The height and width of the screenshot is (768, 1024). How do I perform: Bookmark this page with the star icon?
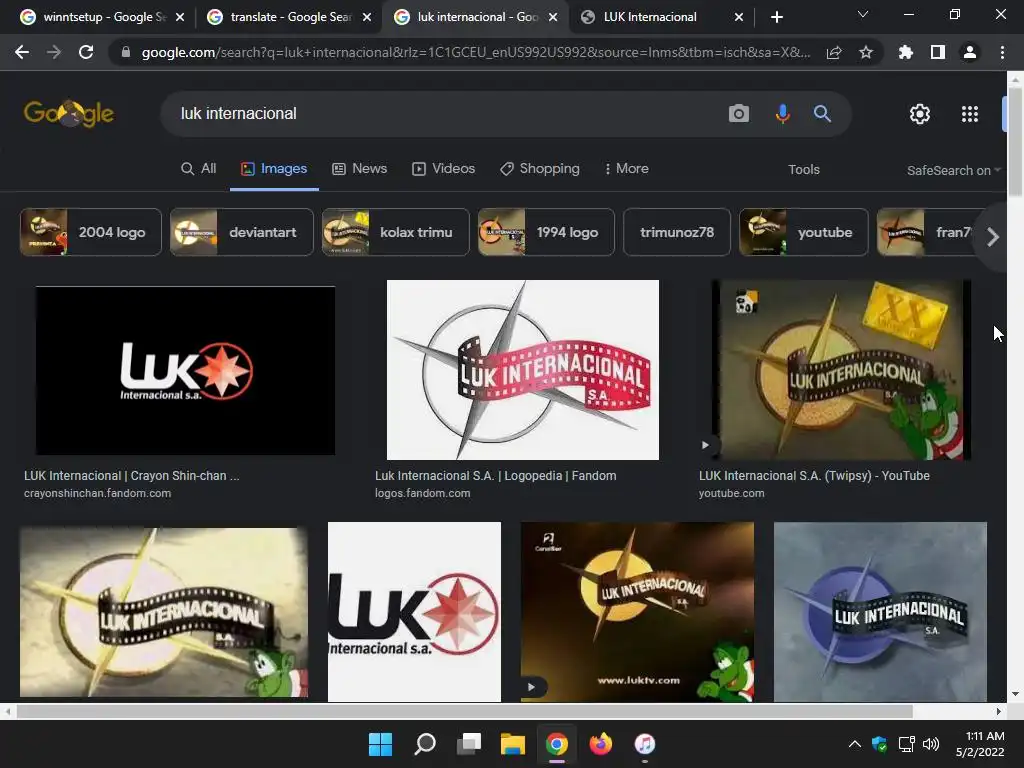866,52
